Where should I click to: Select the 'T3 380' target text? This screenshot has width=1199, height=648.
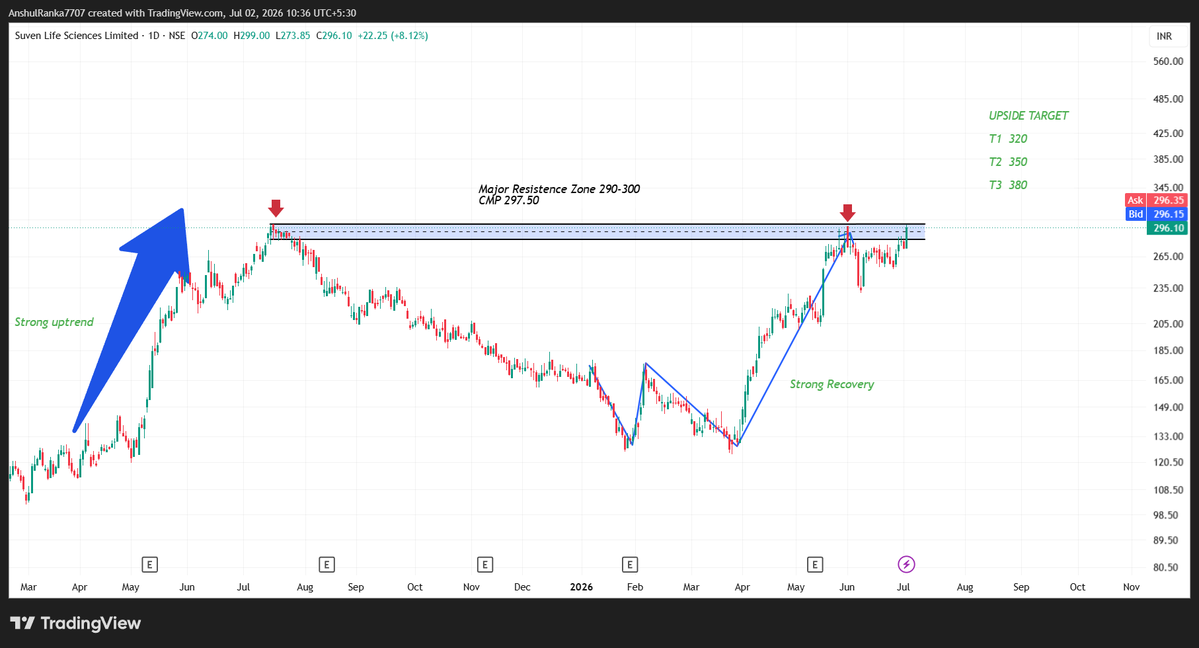(1008, 184)
